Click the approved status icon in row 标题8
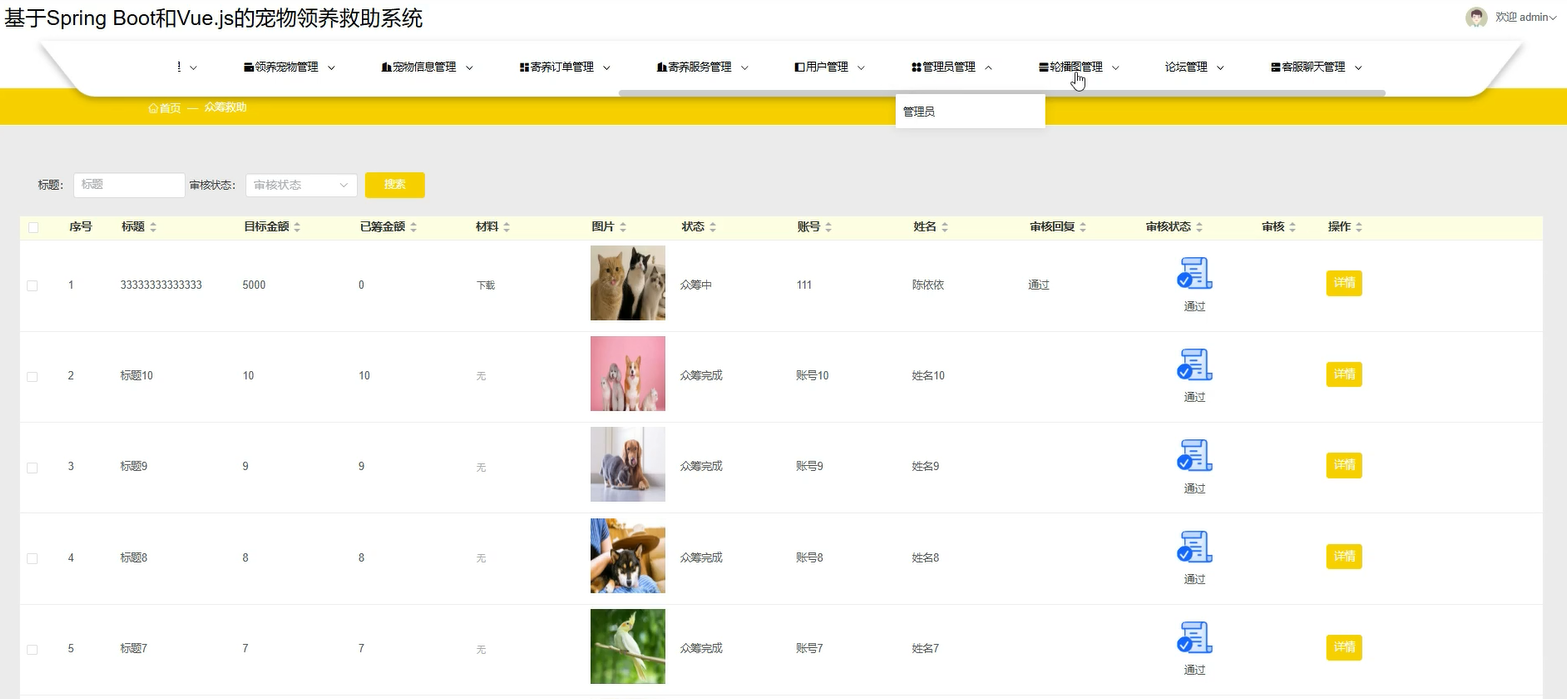 click(1195, 546)
